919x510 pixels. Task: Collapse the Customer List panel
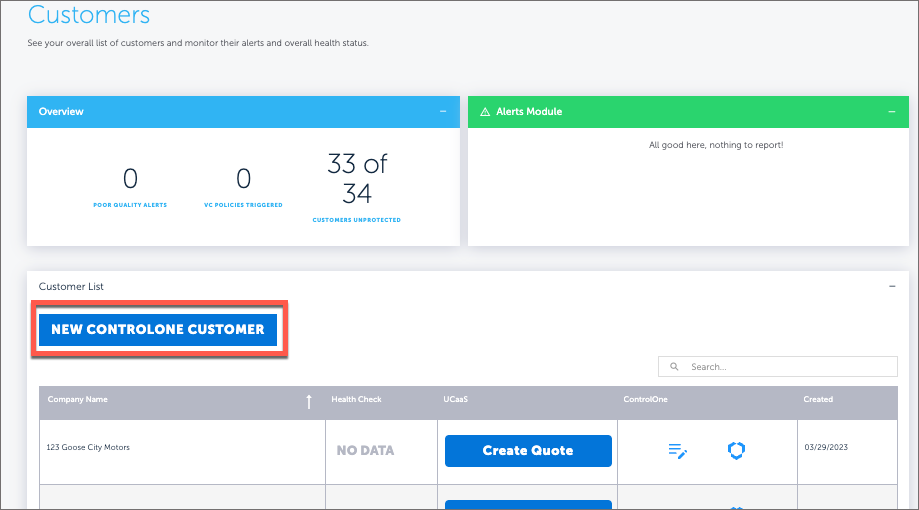892,287
